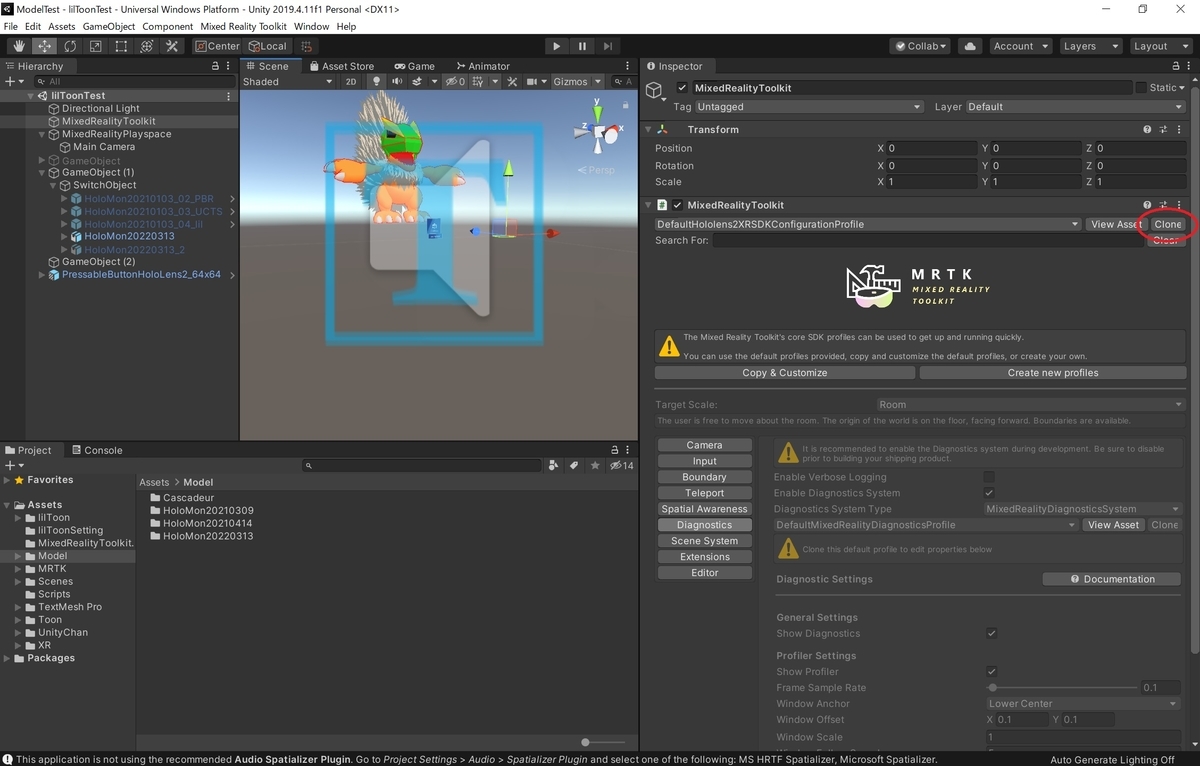This screenshot has width=1200, height=766.
Task: Open Target Scale dropdown showing Room
Action: pyautogui.click(x=1029, y=405)
